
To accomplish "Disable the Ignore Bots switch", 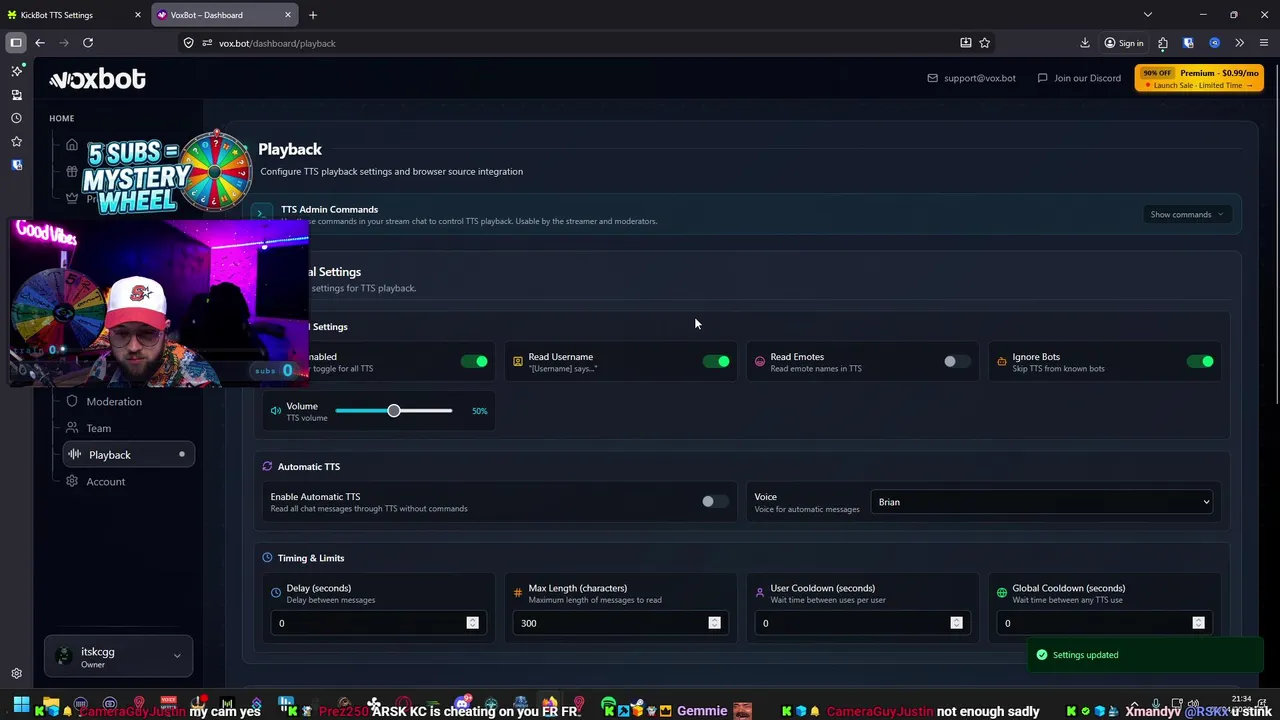I will tap(1200, 361).
